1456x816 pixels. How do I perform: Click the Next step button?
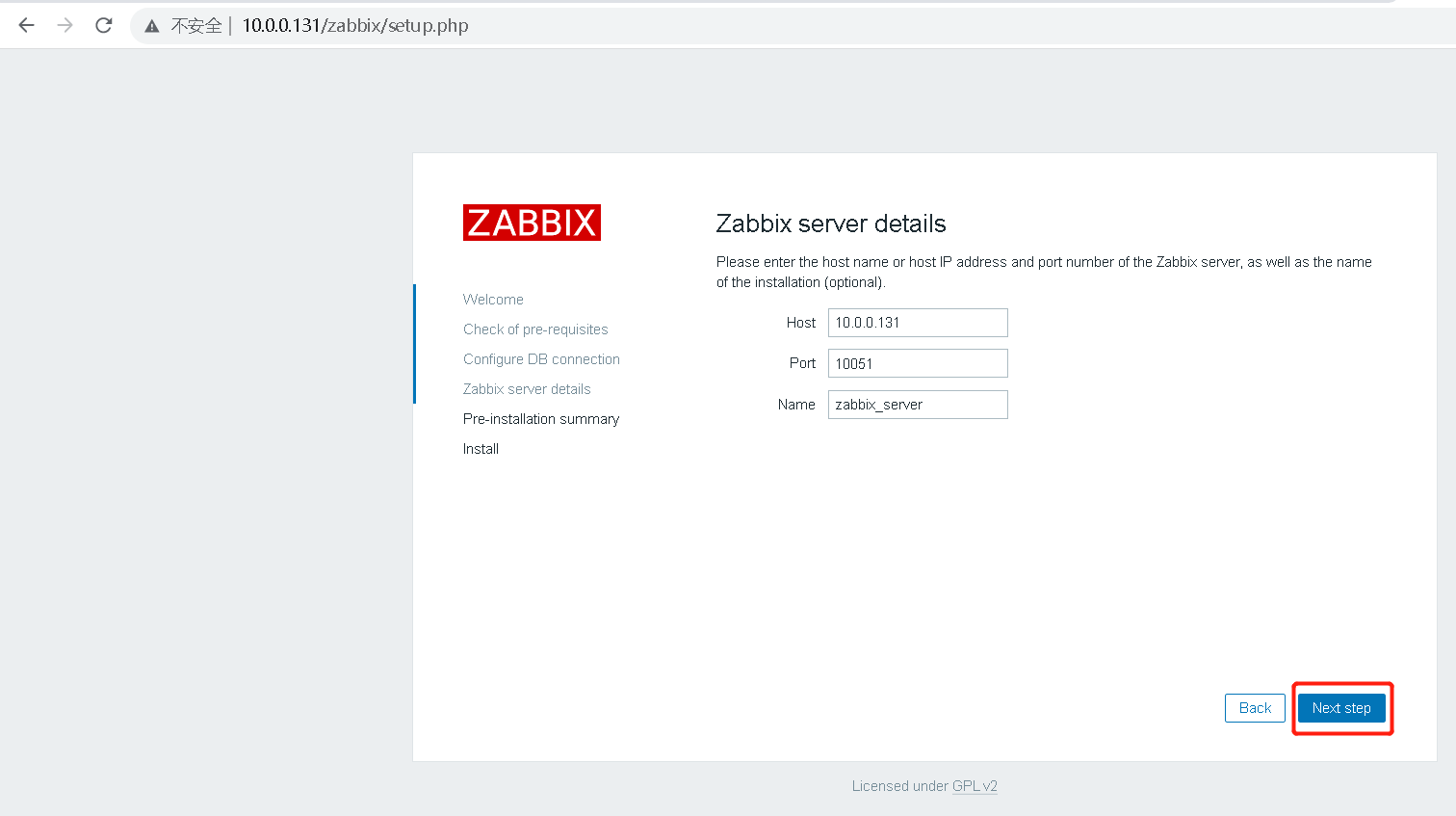tap(1341, 708)
